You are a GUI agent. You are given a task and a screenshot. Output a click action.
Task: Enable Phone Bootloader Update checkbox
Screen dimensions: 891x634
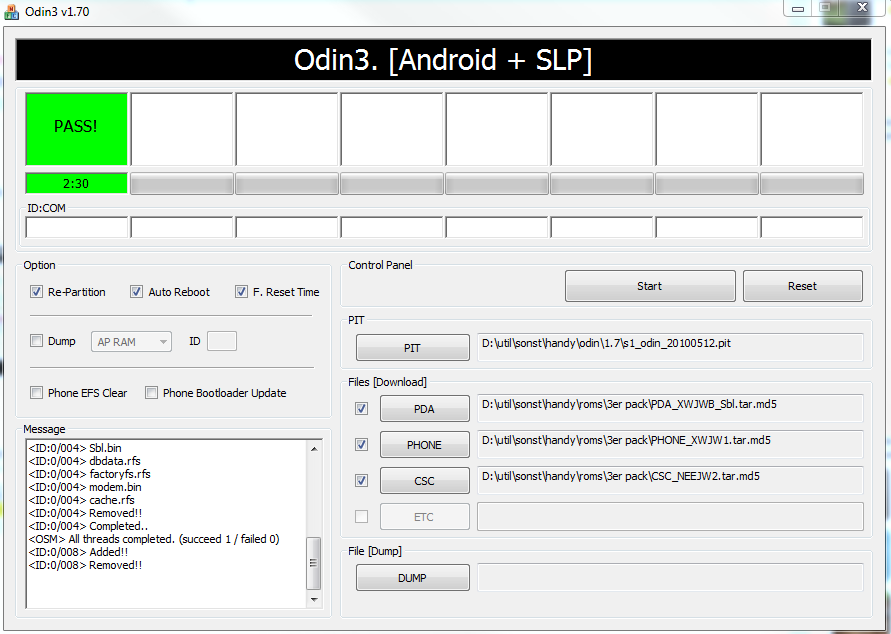pyautogui.click(x=151, y=393)
